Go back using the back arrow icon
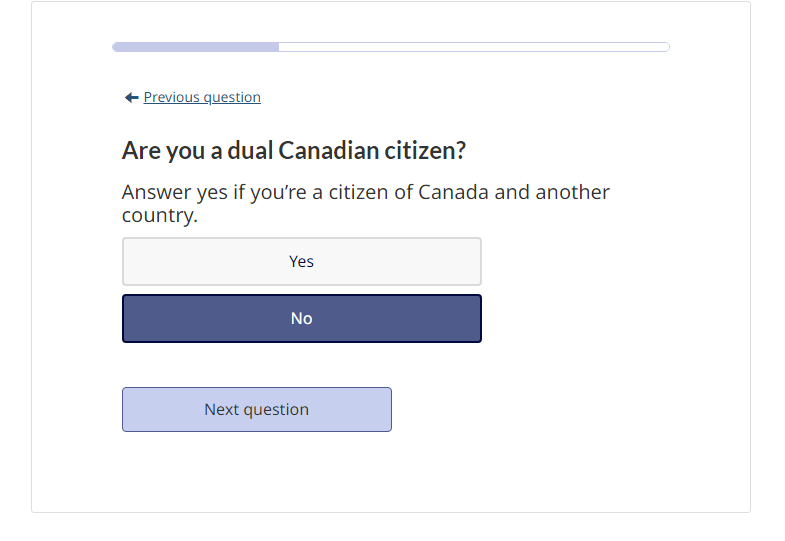The height and width of the screenshot is (541, 785). coord(131,98)
